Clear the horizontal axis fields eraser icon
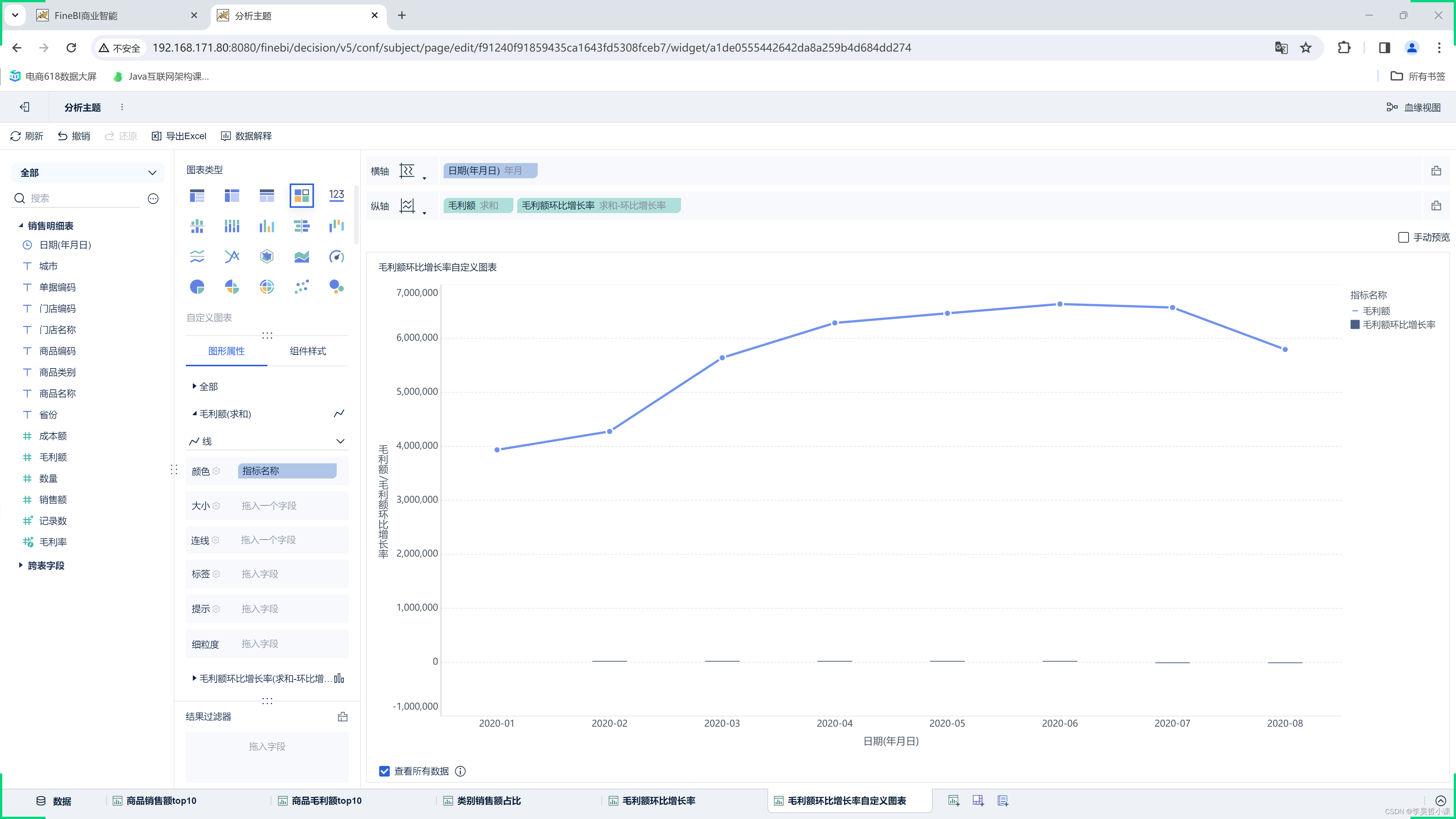The width and height of the screenshot is (1456, 819). click(x=1436, y=171)
